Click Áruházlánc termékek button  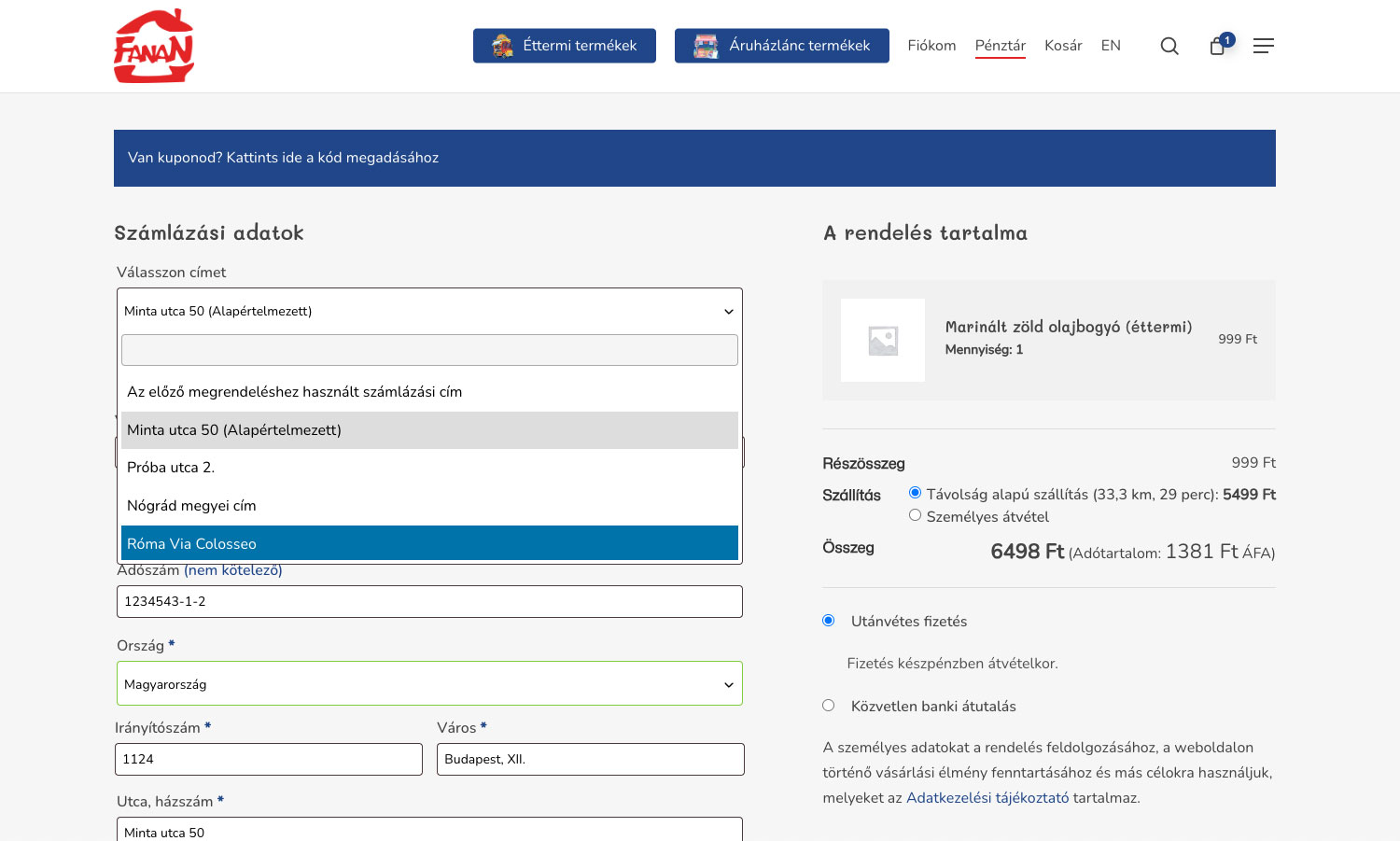pos(781,46)
